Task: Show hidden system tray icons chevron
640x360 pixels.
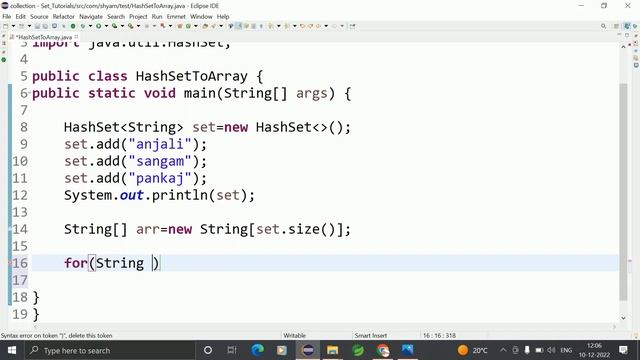Action: click(x=503, y=350)
